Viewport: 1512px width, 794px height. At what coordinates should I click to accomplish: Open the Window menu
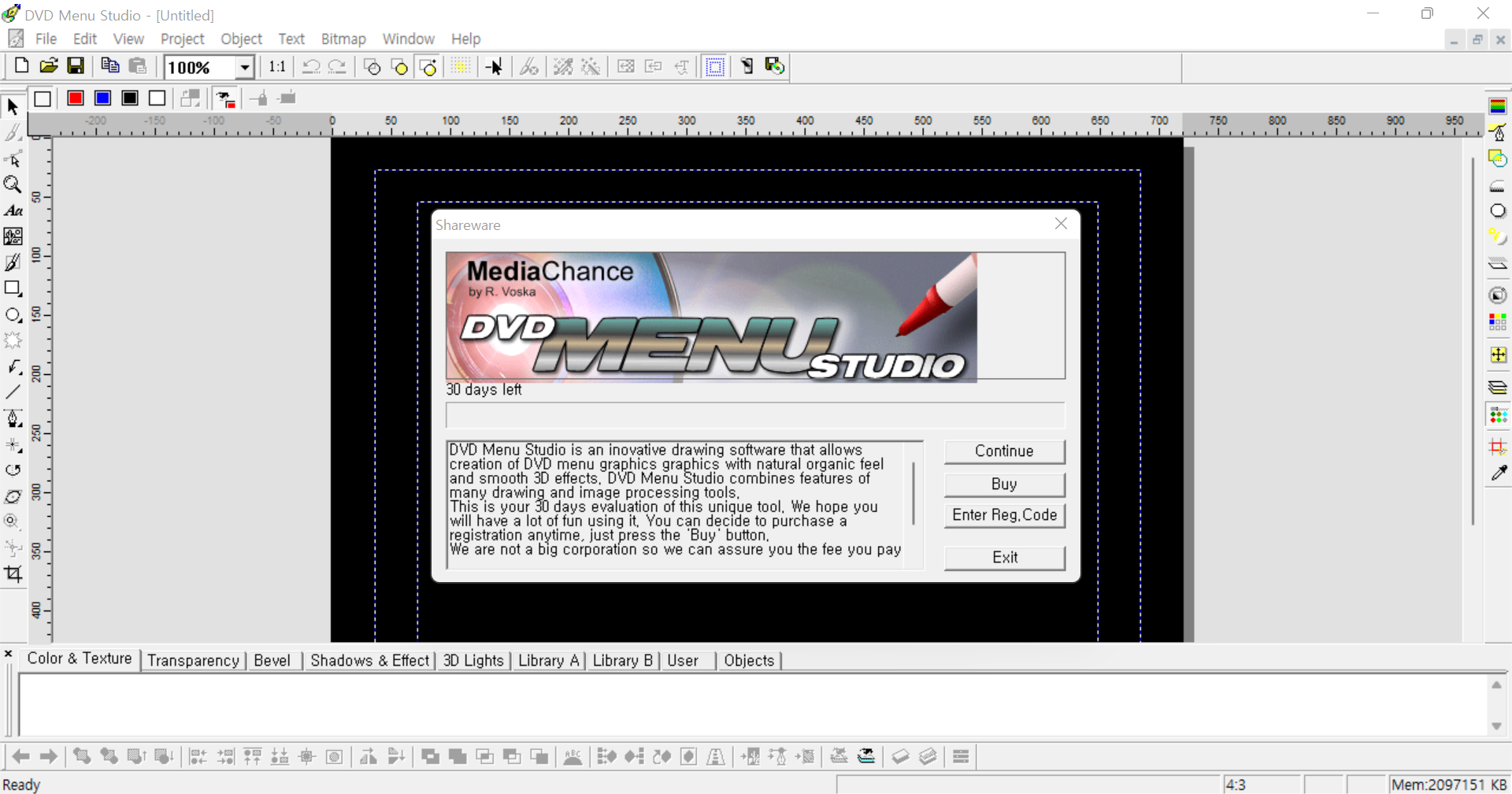pos(408,39)
